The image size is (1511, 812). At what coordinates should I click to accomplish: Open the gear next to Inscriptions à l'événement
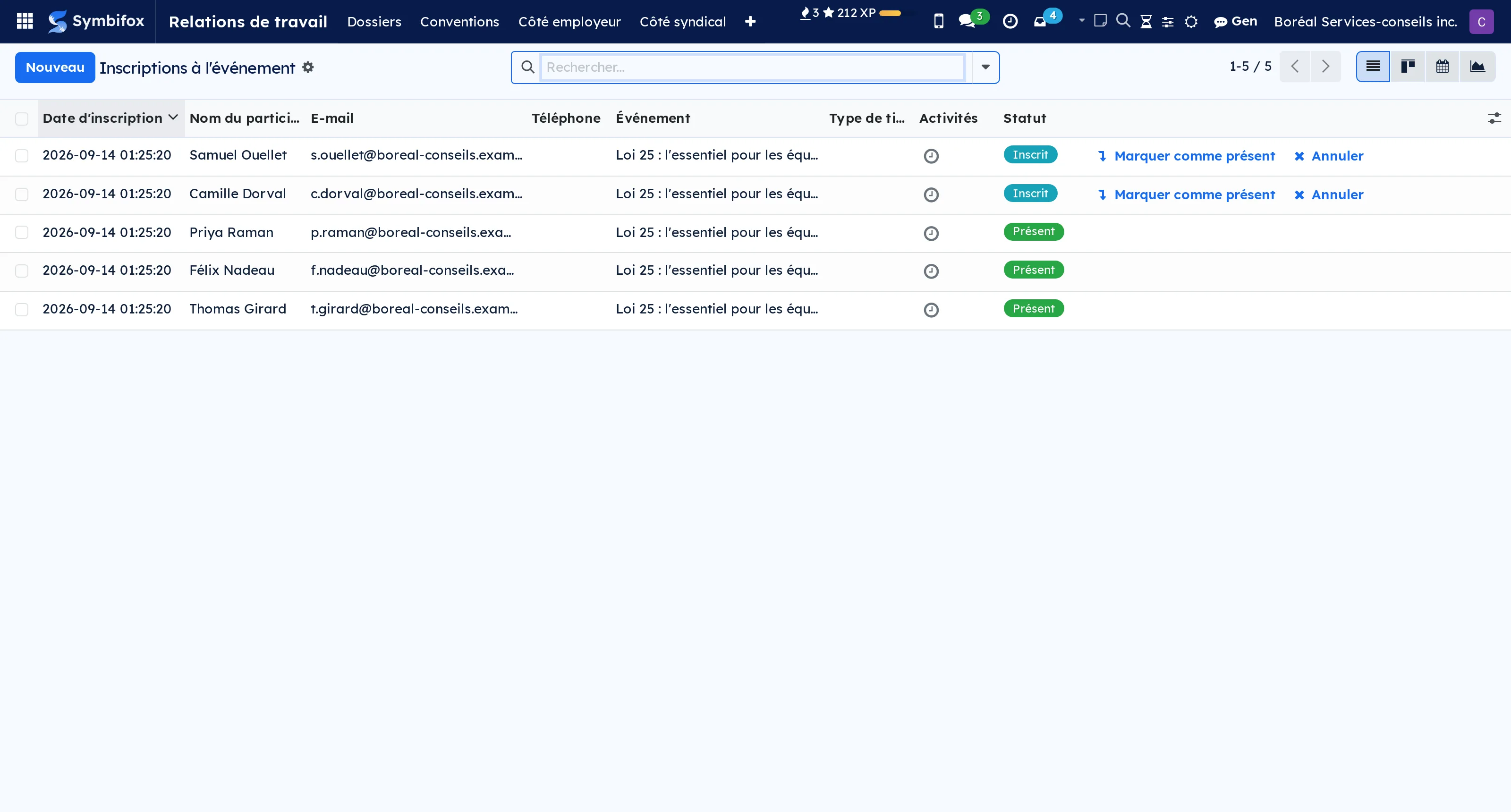(308, 68)
